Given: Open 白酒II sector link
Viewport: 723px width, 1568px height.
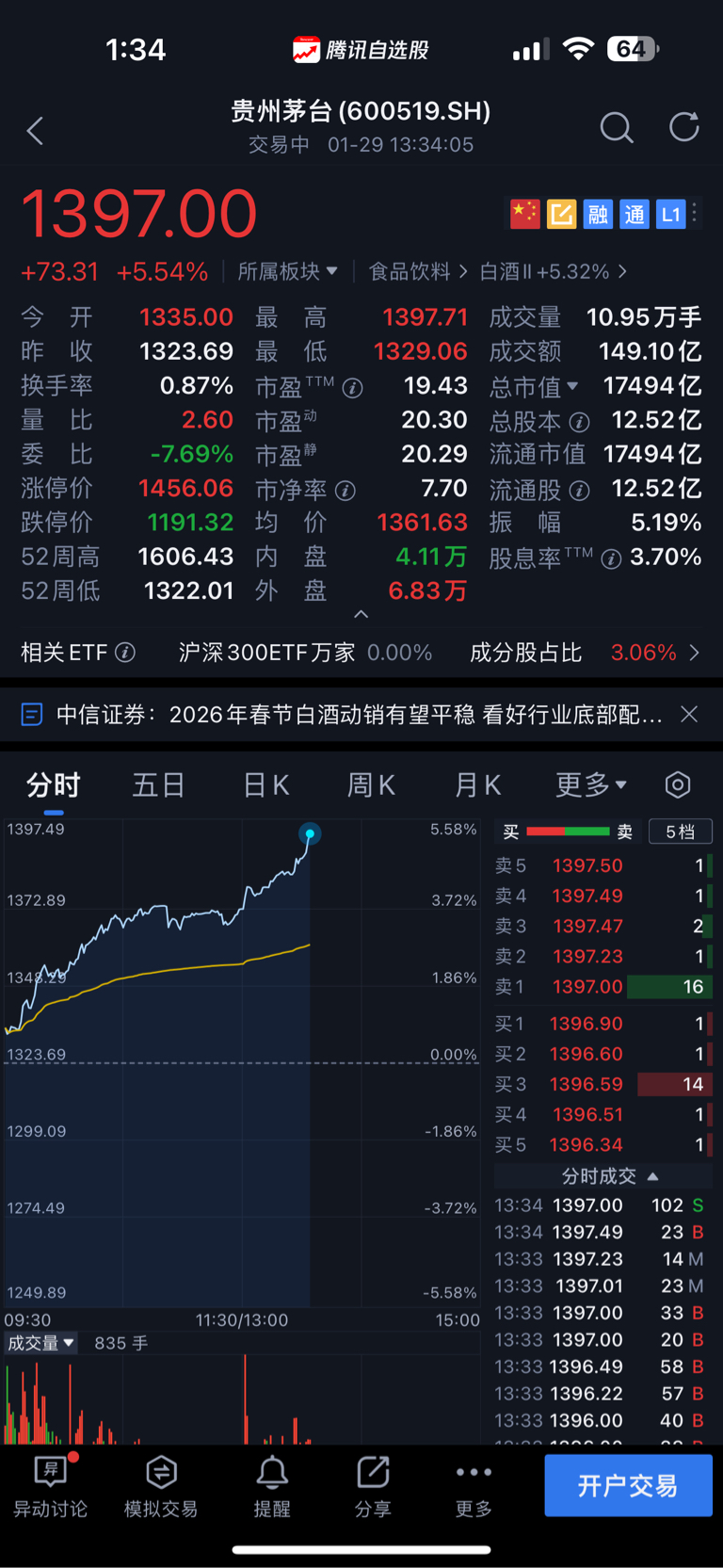Looking at the screenshot, I should coord(554,271).
